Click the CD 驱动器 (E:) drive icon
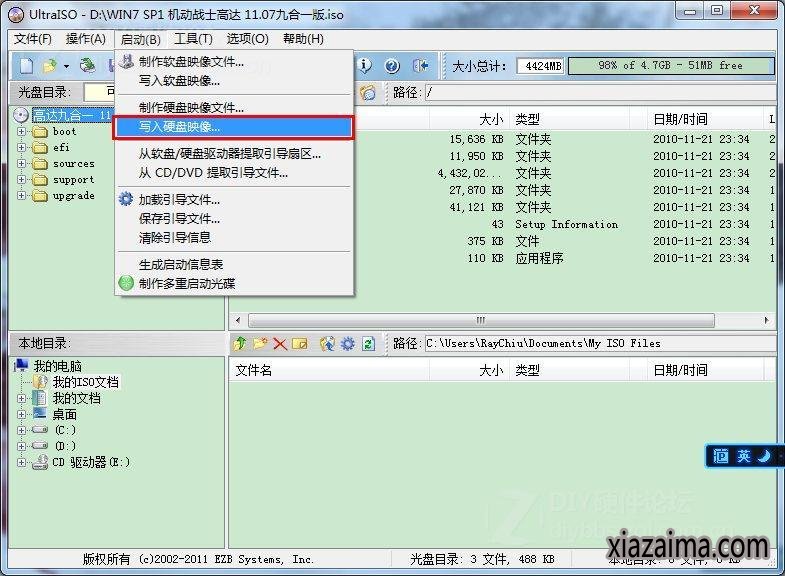 click(x=40, y=462)
